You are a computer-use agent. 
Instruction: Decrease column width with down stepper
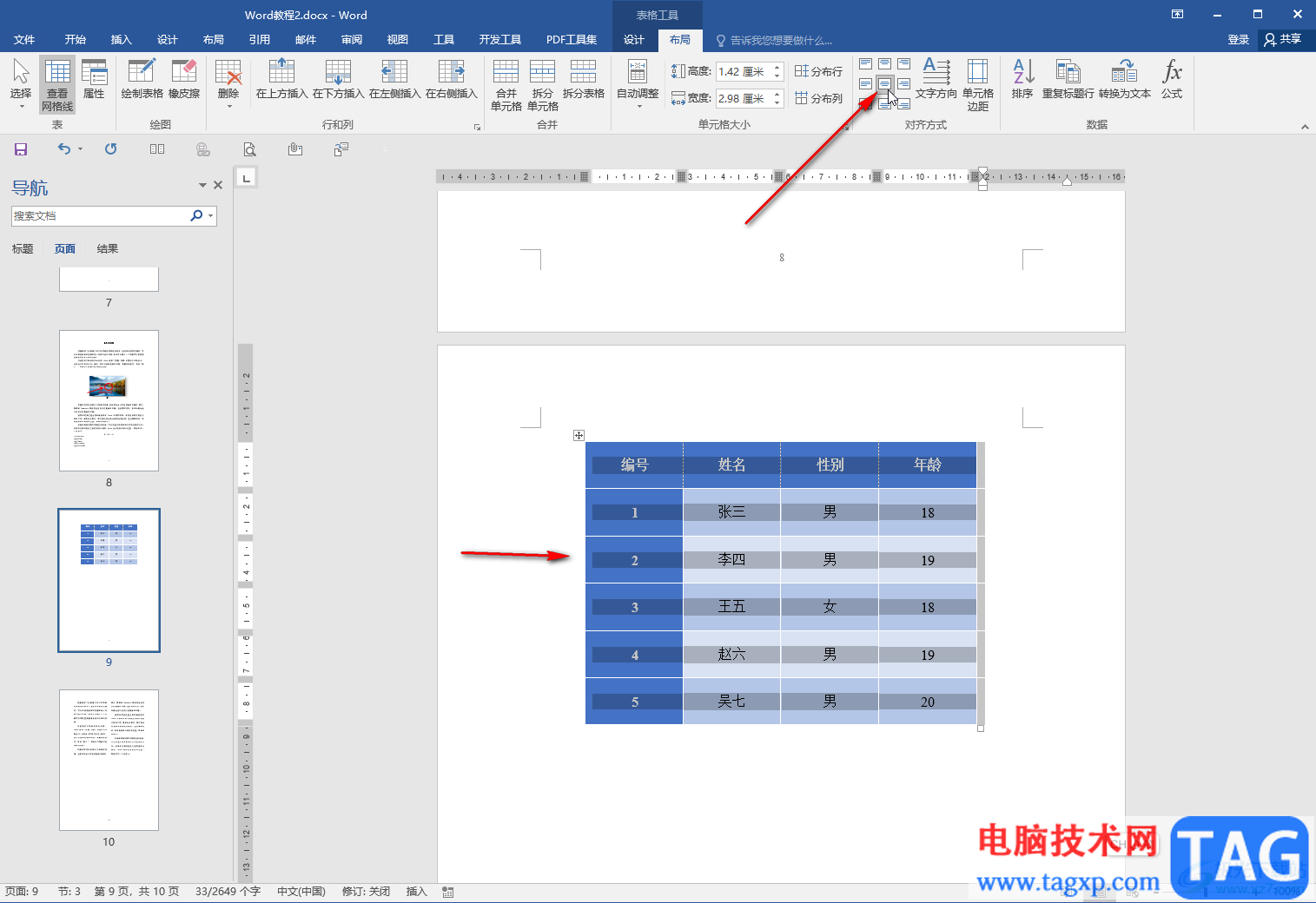coord(777,103)
